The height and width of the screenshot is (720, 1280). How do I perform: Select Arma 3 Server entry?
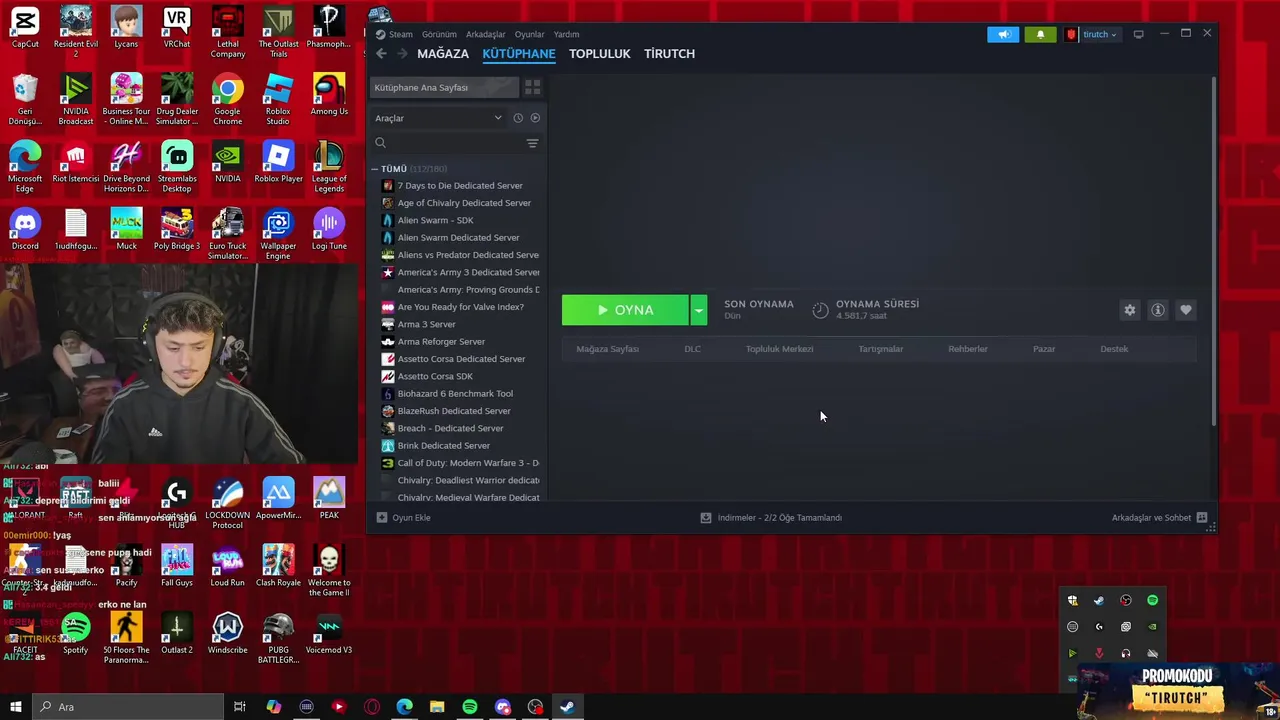[460, 324]
